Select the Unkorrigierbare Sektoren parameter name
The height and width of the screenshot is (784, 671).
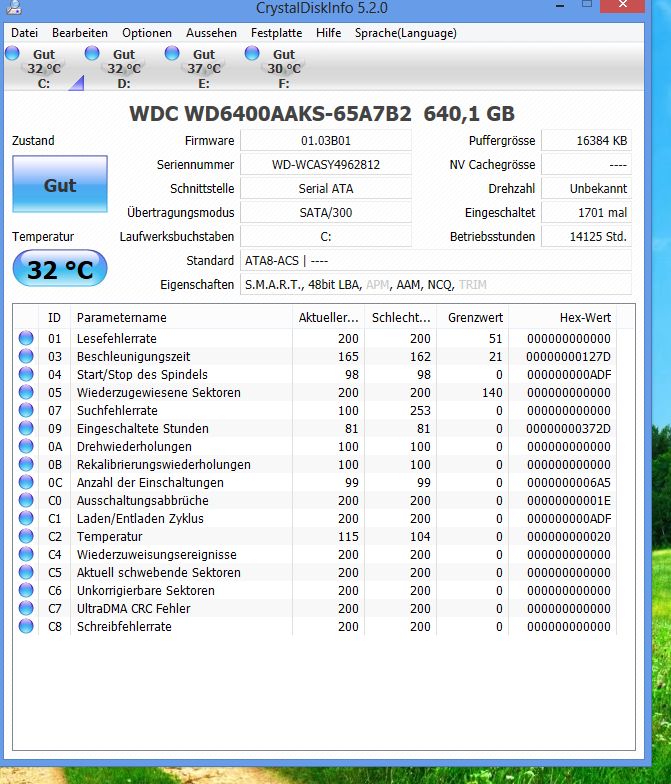pos(146,590)
